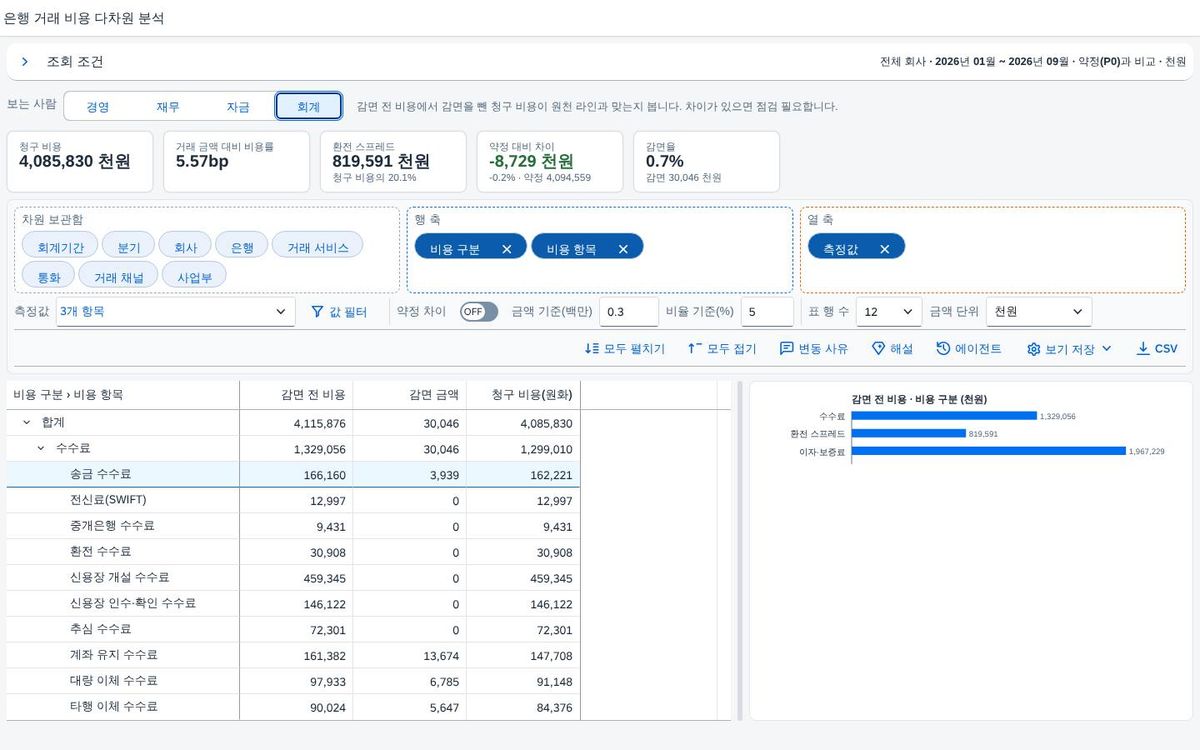Screen dimensions: 1200x750
Task: Collapse the 합계 row
Action: coord(26,423)
